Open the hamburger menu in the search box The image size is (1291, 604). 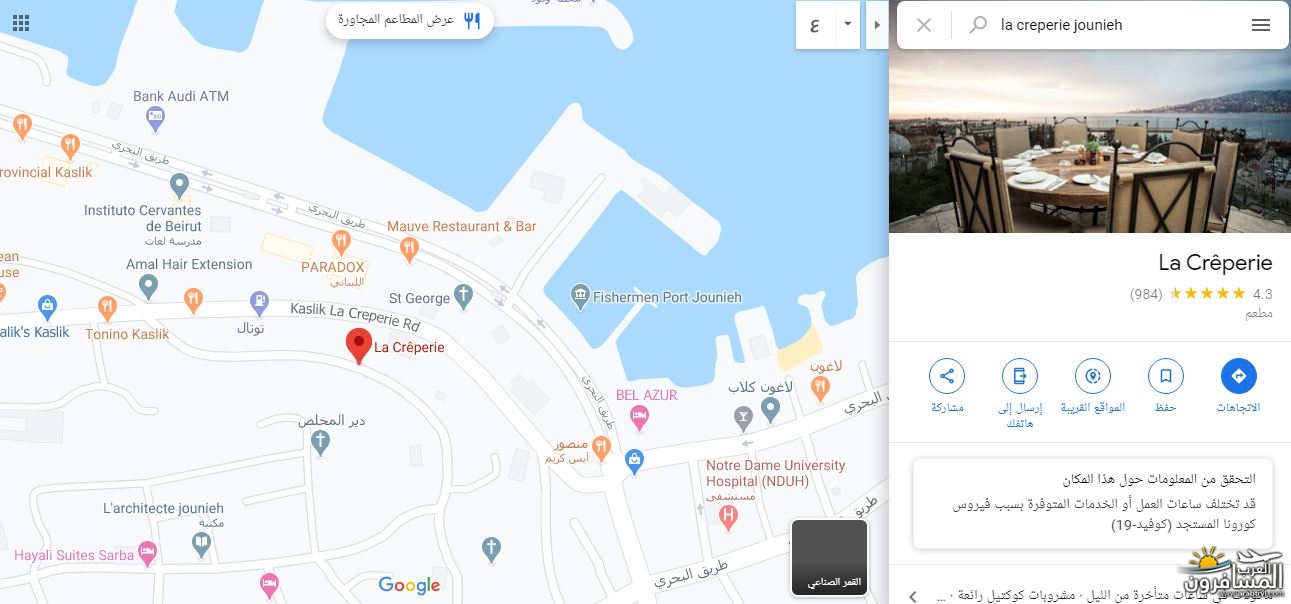coord(1261,25)
